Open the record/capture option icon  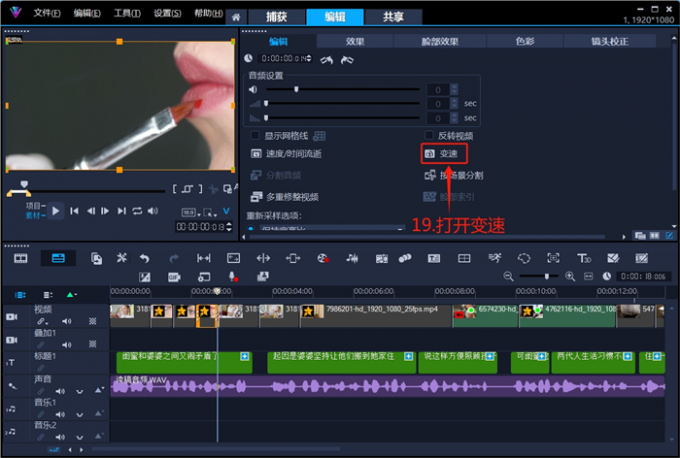coord(323,258)
